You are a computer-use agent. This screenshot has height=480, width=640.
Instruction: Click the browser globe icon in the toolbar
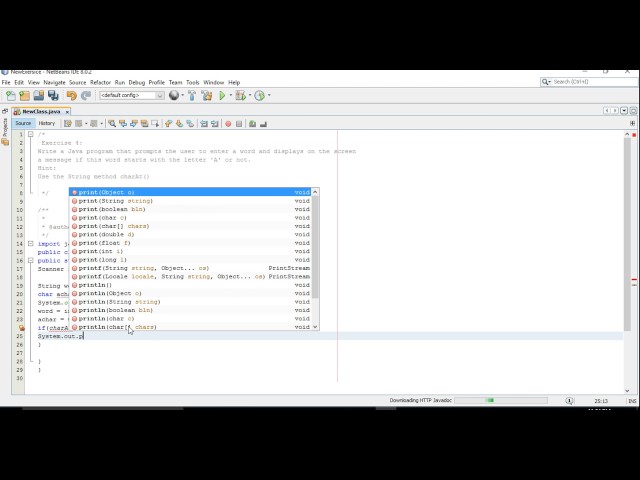coord(174,96)
